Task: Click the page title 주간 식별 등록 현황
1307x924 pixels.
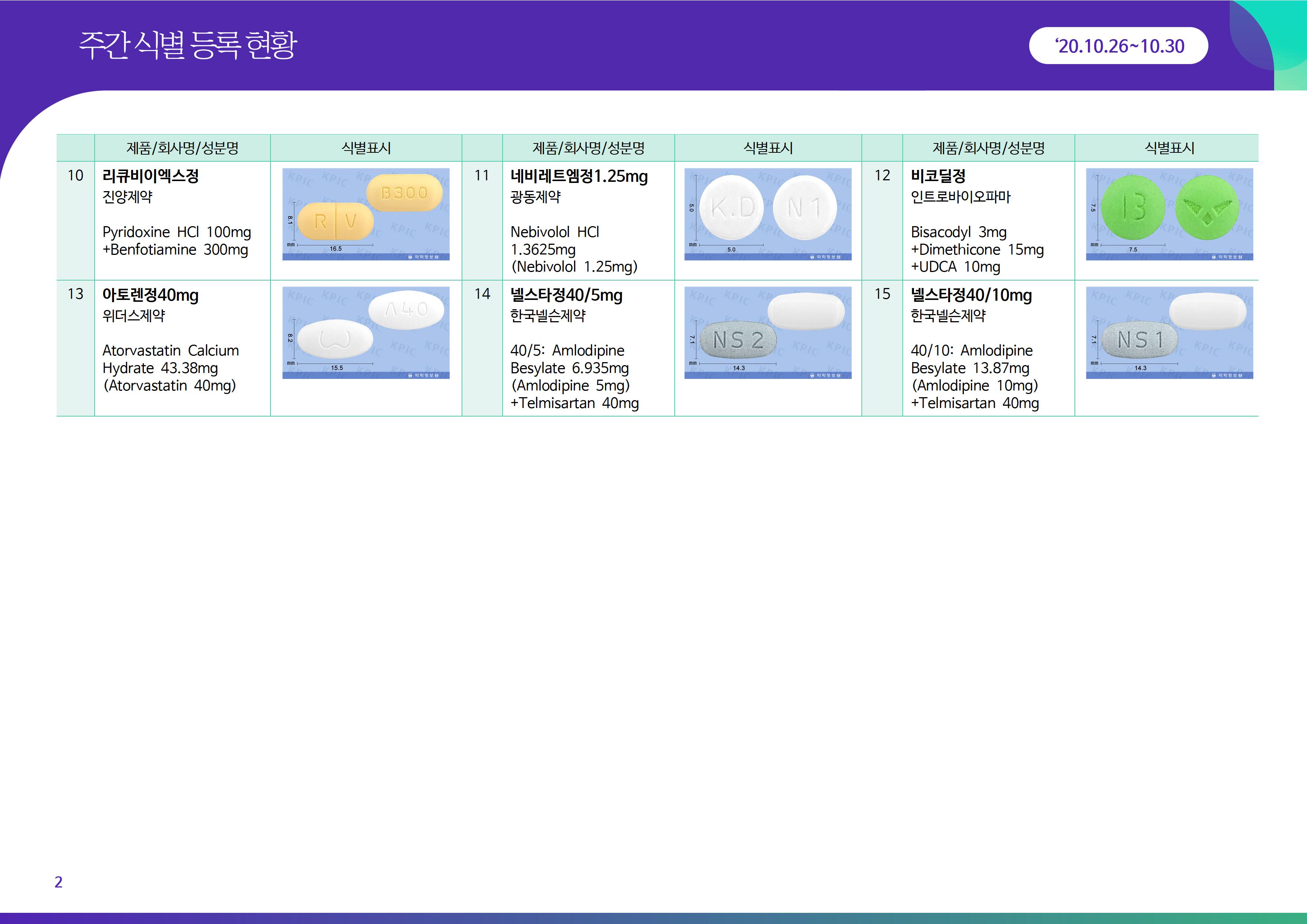Action: (x=188, y=45)
